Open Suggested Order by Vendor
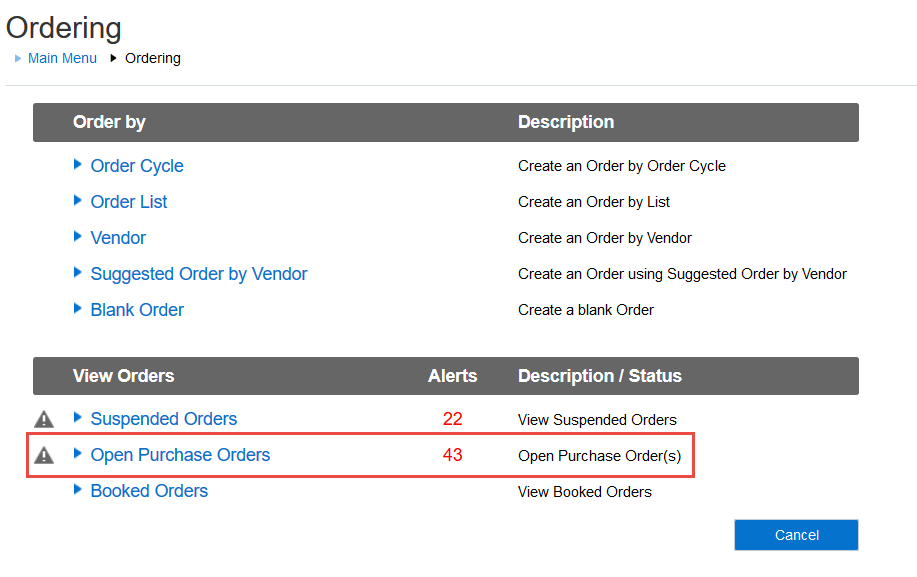The height and width of the screenshot is (577, 917). pos(199,274)
